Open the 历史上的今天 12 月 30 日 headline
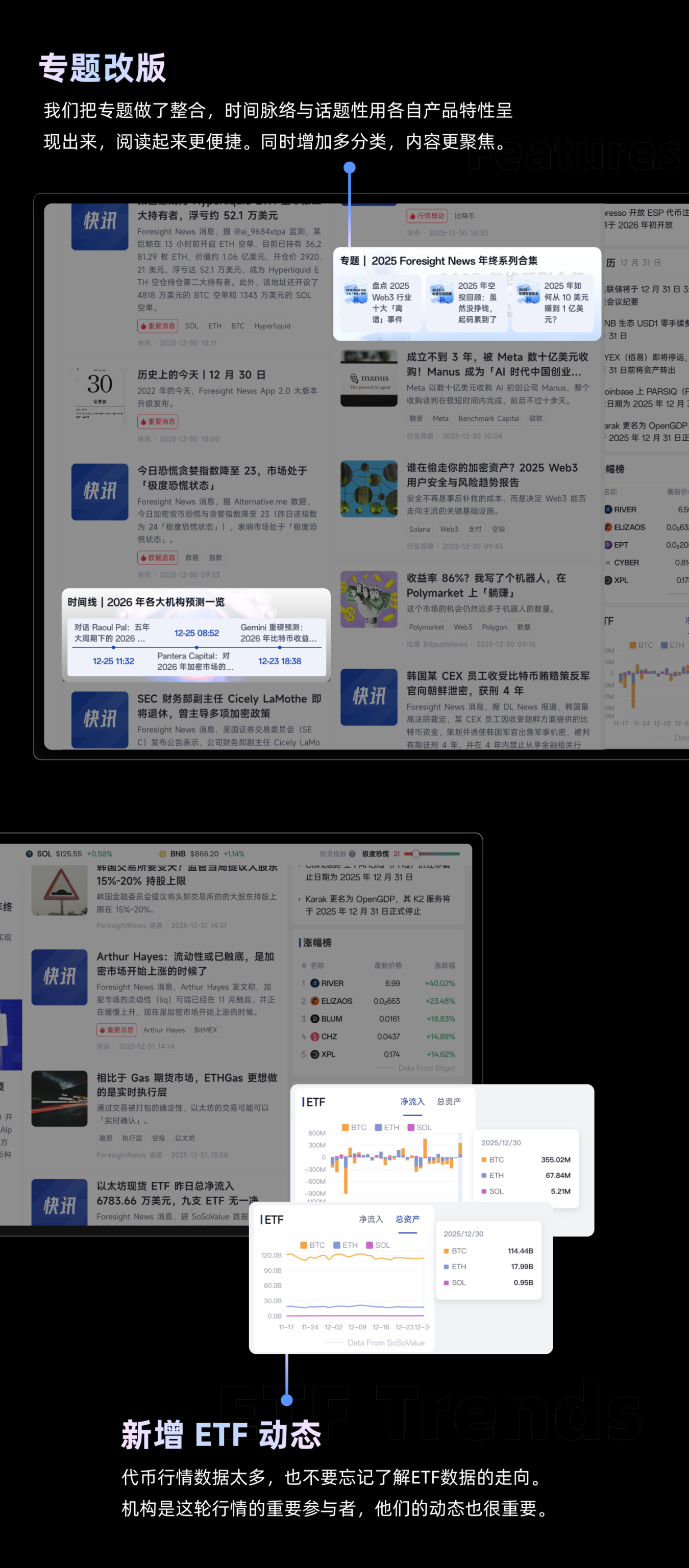 click(201, 375)
